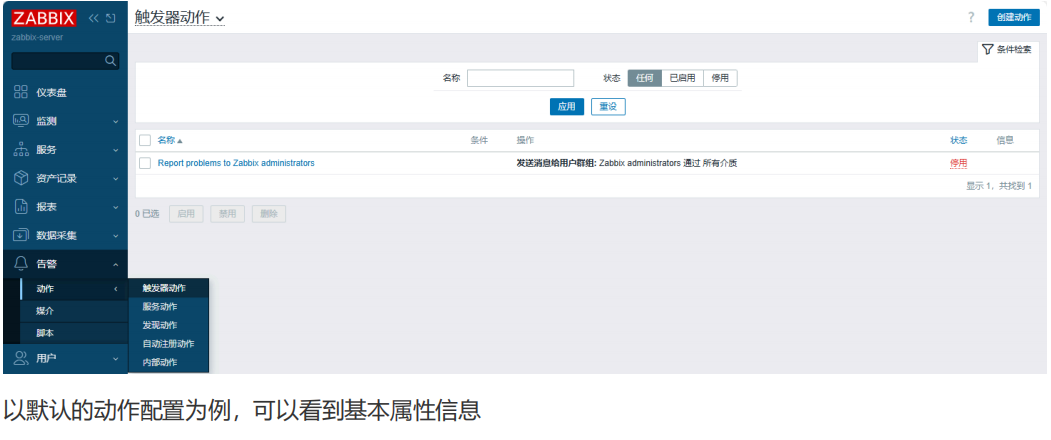Click the 告警 bell icon
The image size is (1051, 440).
pyautogui.click(x=21, y=264)
